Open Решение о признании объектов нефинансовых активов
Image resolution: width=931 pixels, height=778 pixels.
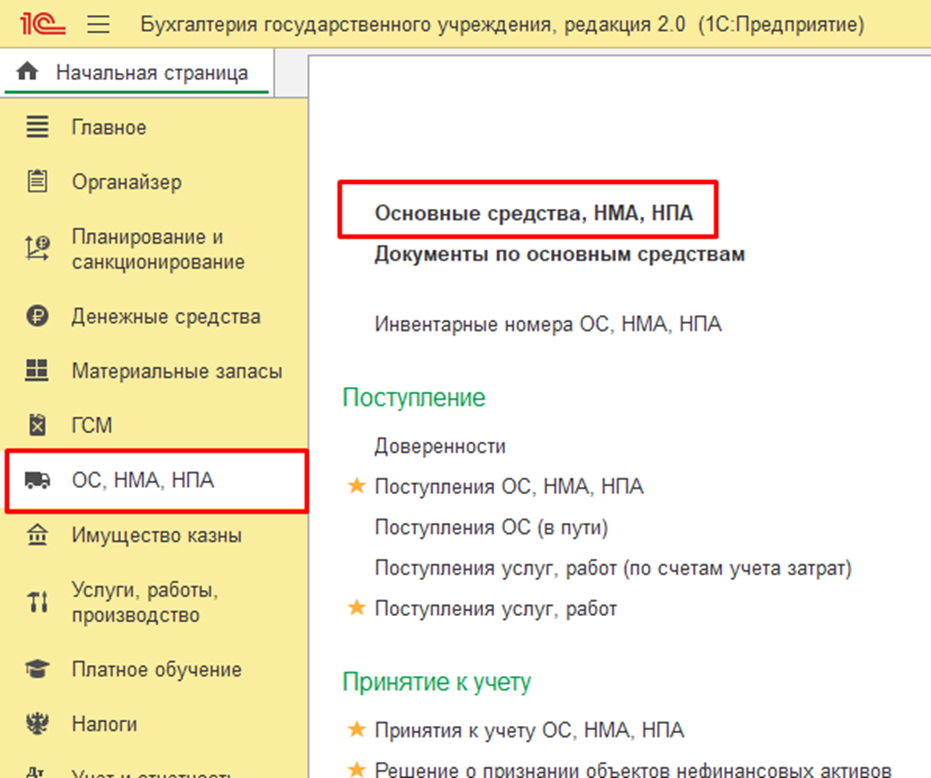(x=633, y=770)
